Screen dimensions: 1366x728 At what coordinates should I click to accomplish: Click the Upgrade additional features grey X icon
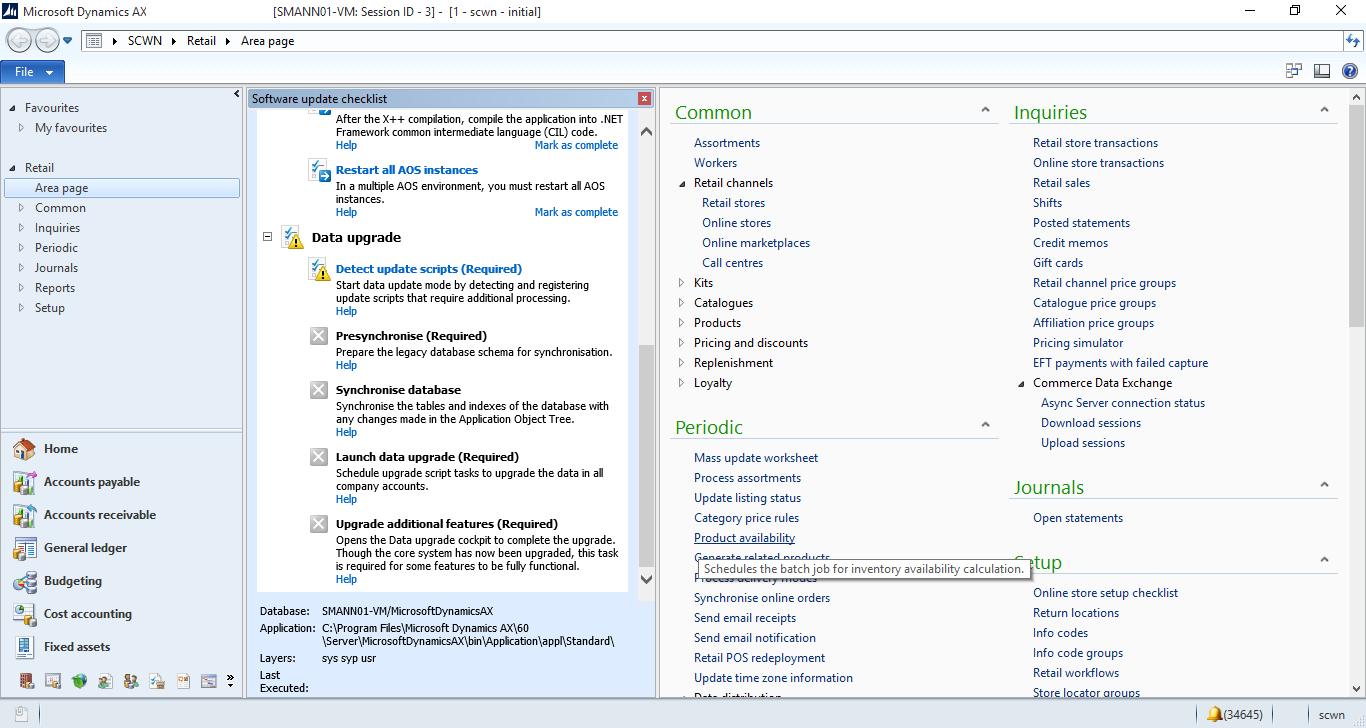[319, 524]
